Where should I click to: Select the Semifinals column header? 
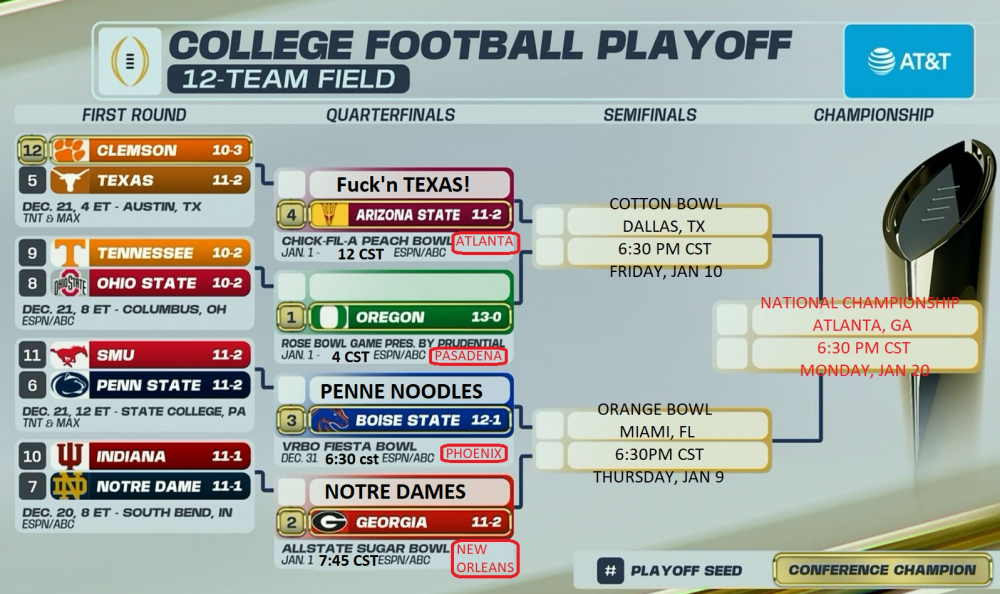tap(650, 115)
